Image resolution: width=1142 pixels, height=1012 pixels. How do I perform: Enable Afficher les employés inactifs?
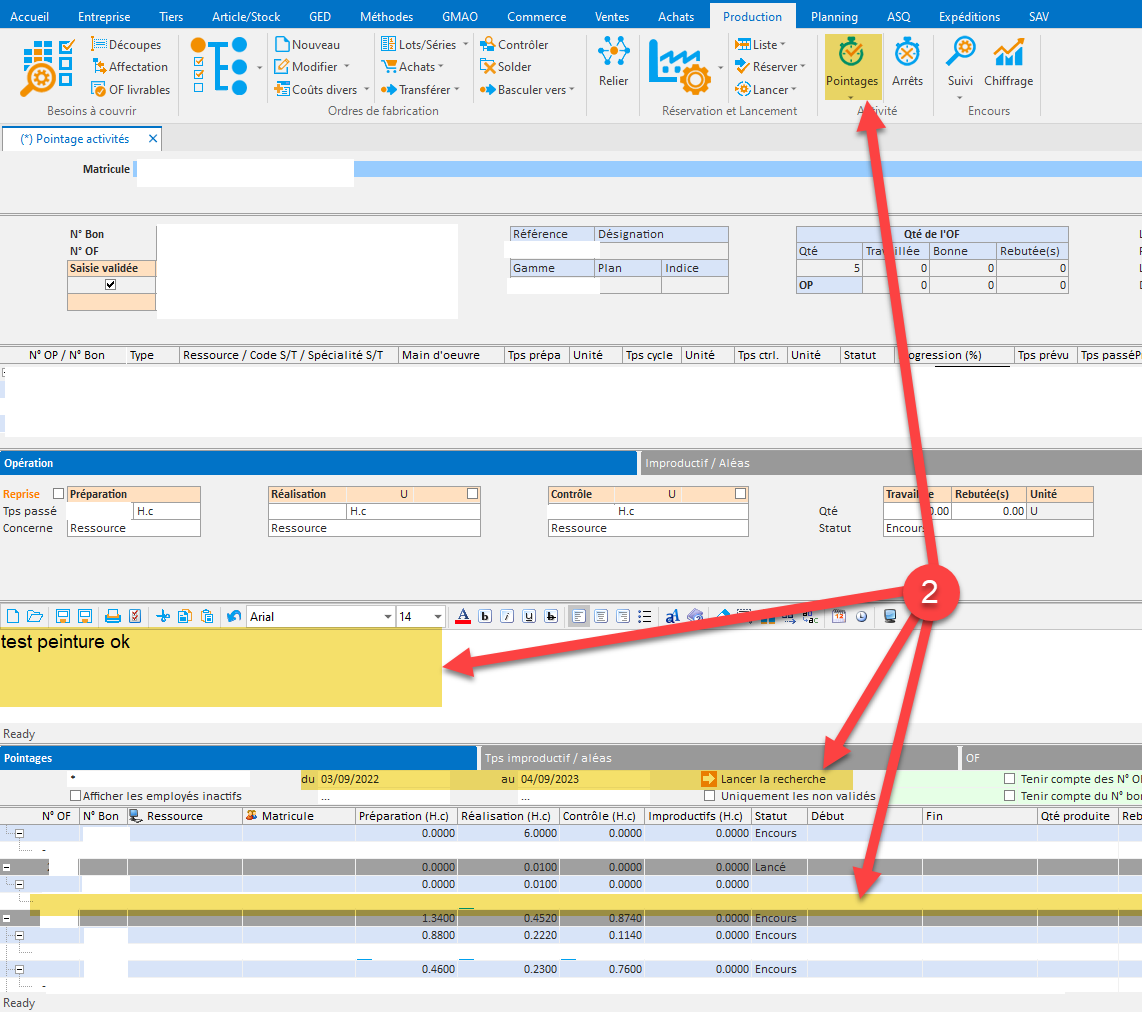click(75, 796)
